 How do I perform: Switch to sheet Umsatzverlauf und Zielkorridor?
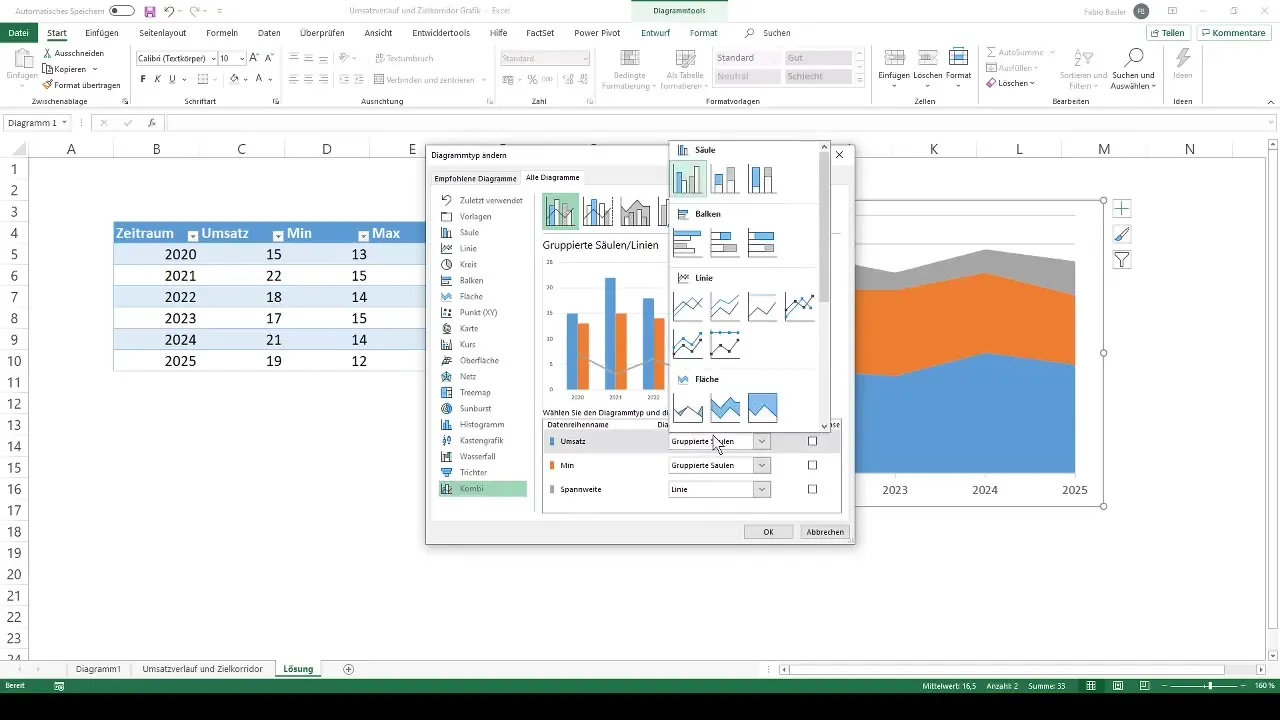tap(203, 668)
